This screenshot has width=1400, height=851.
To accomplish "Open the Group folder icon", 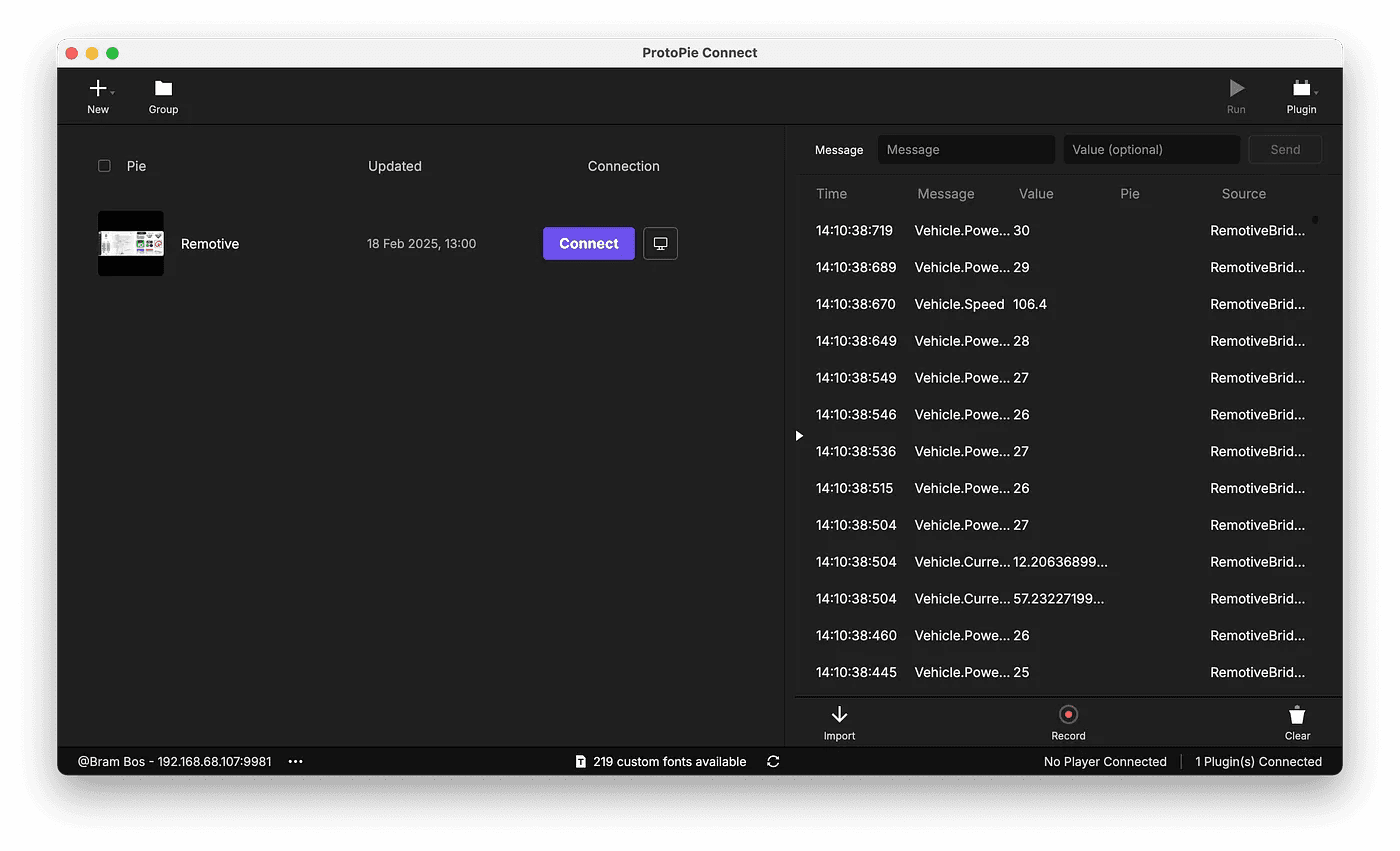I will tap(162, 88).
